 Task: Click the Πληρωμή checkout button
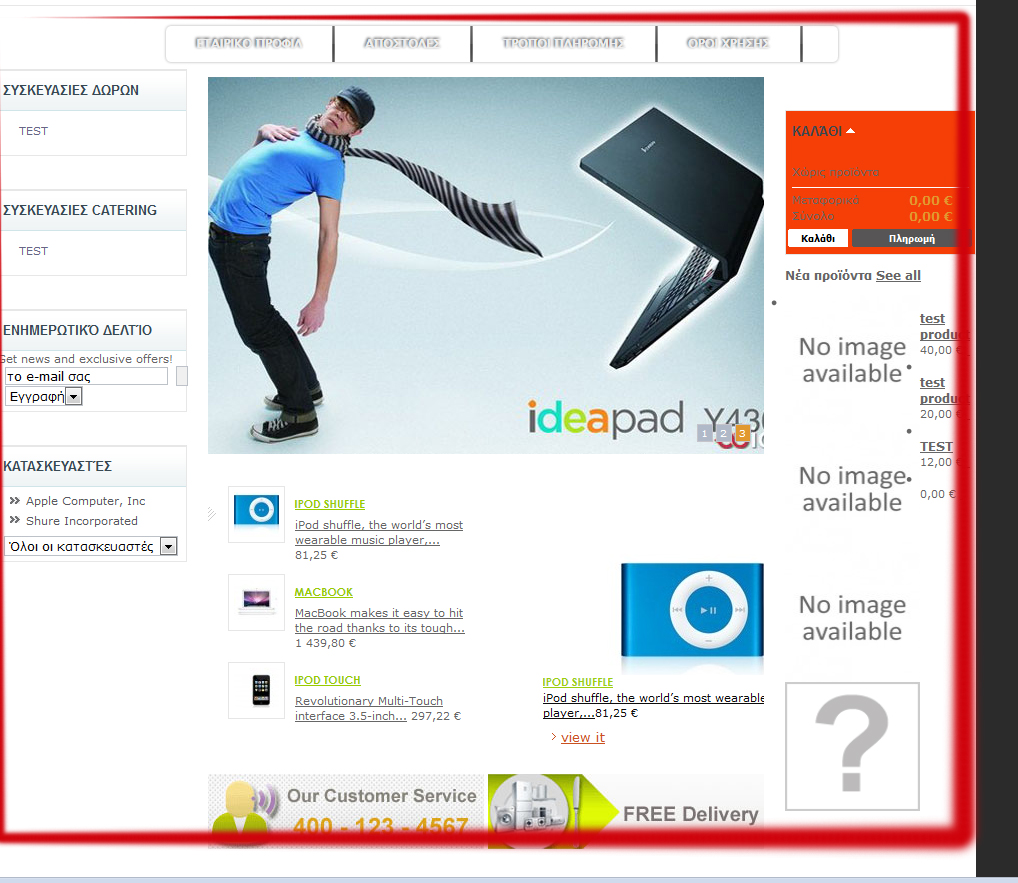tap(912, 238)
